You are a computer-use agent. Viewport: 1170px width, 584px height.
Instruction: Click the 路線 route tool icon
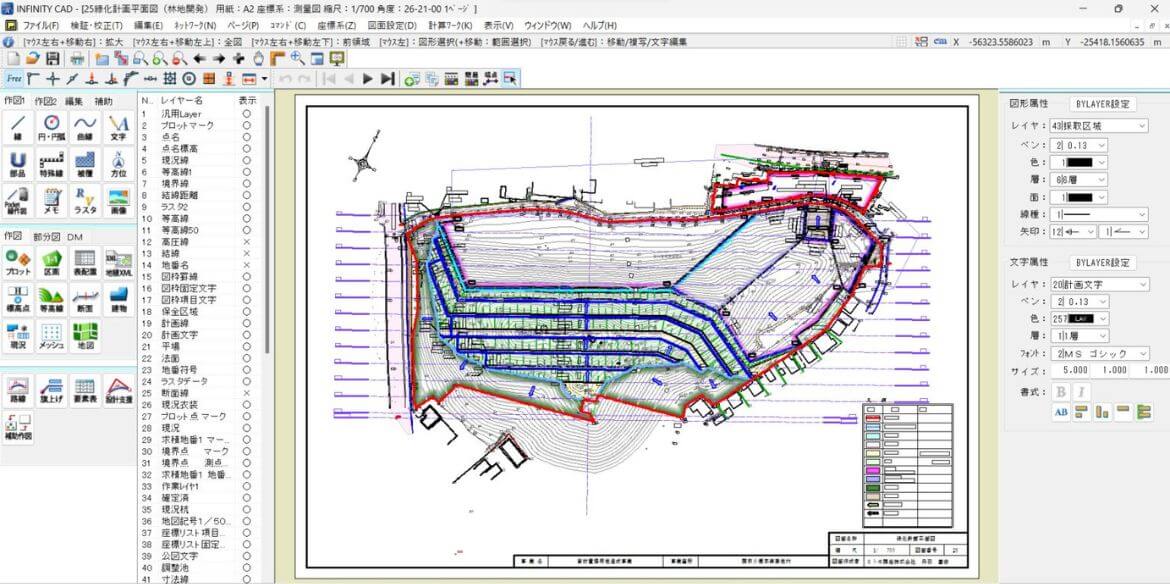(18, 389)
